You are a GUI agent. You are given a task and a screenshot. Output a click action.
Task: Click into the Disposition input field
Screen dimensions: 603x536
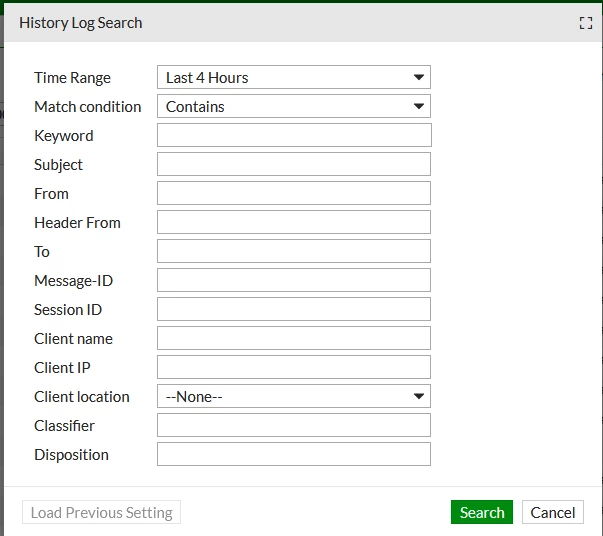click(294, 454)
